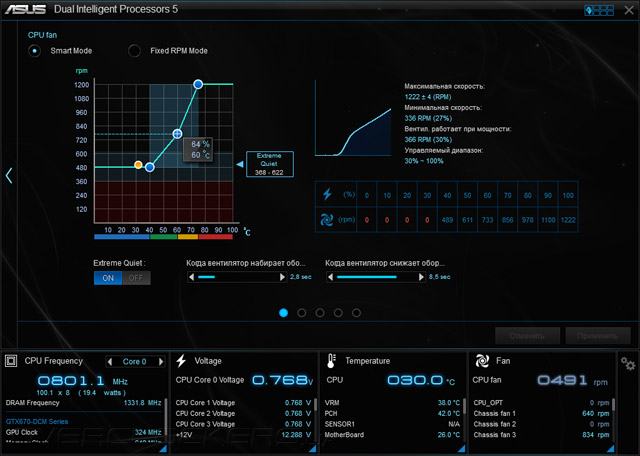The width and height of the screenshot is (640, 456).
Task: Click the view layout icon at top right
Action: [599, 10]
